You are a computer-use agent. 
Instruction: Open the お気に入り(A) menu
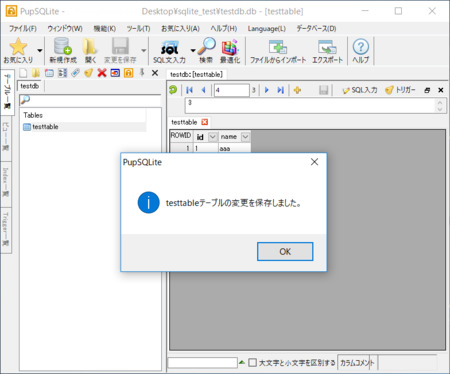[x=180, y=29]
